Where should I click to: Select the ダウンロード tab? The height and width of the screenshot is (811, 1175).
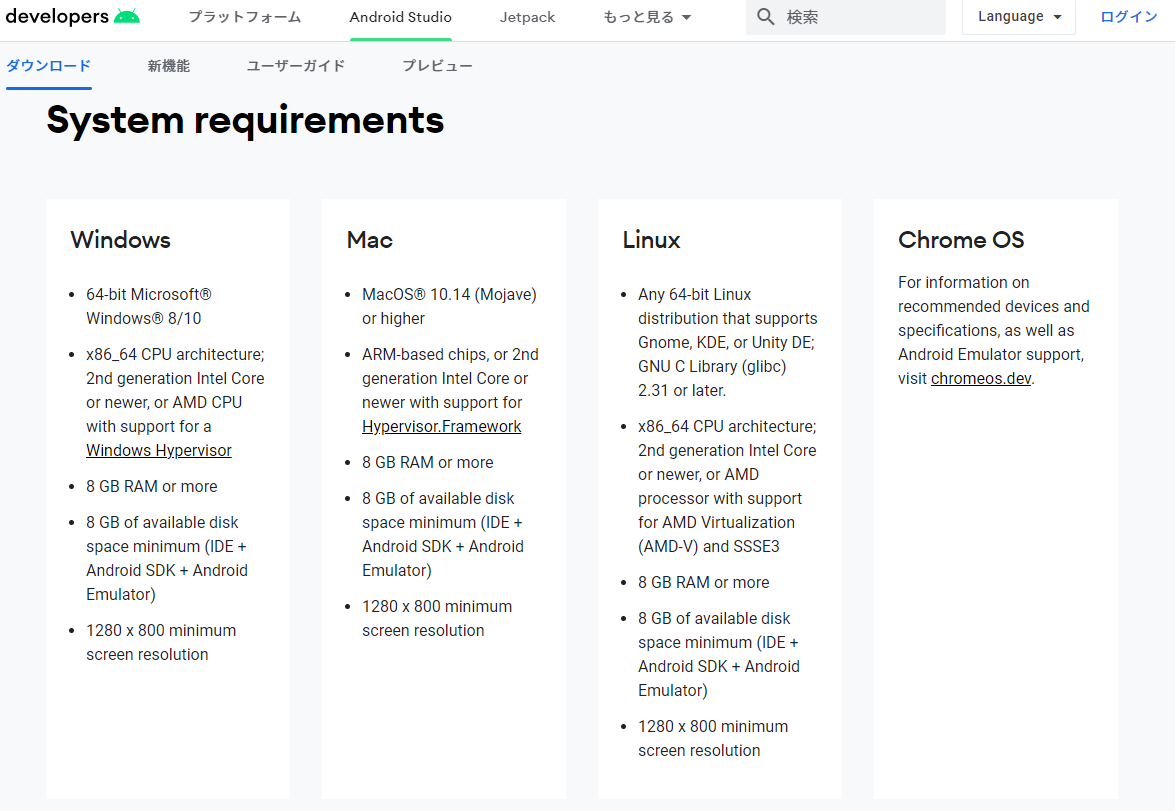[49, 66]
